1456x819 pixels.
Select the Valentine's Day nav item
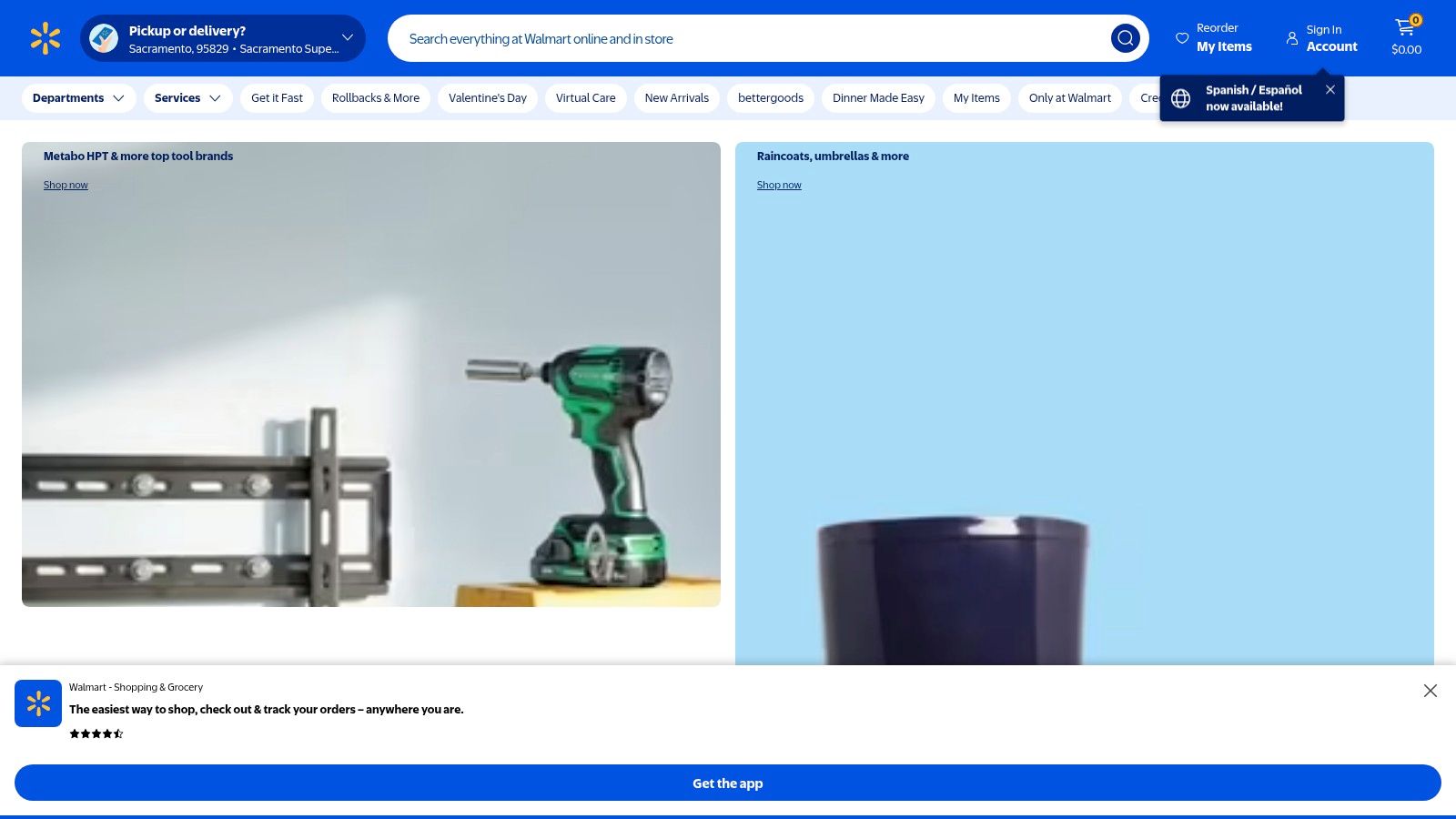pyautogui.click(x=488, y=97)
